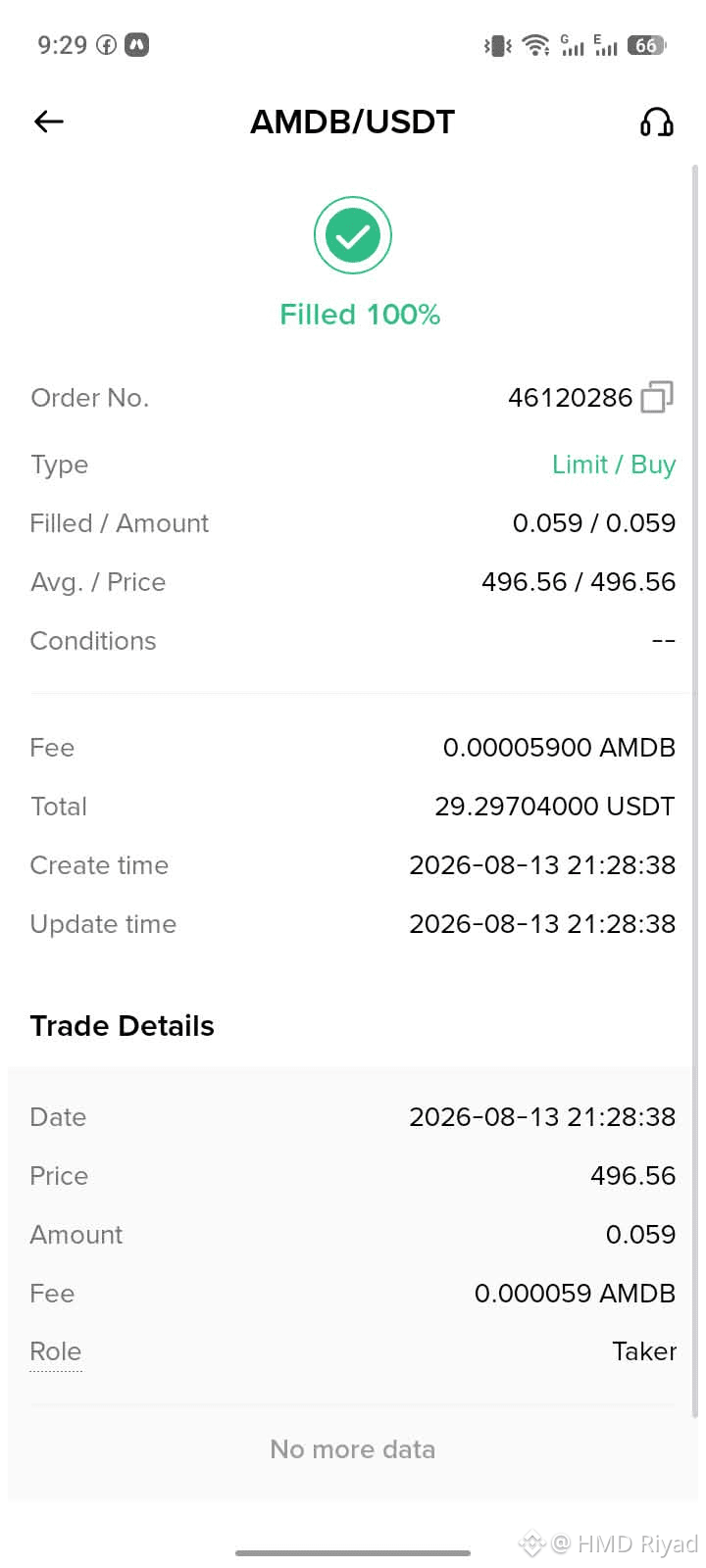Select the order number 46120286
Screen dimensions: 706x1568
(571, 398)
